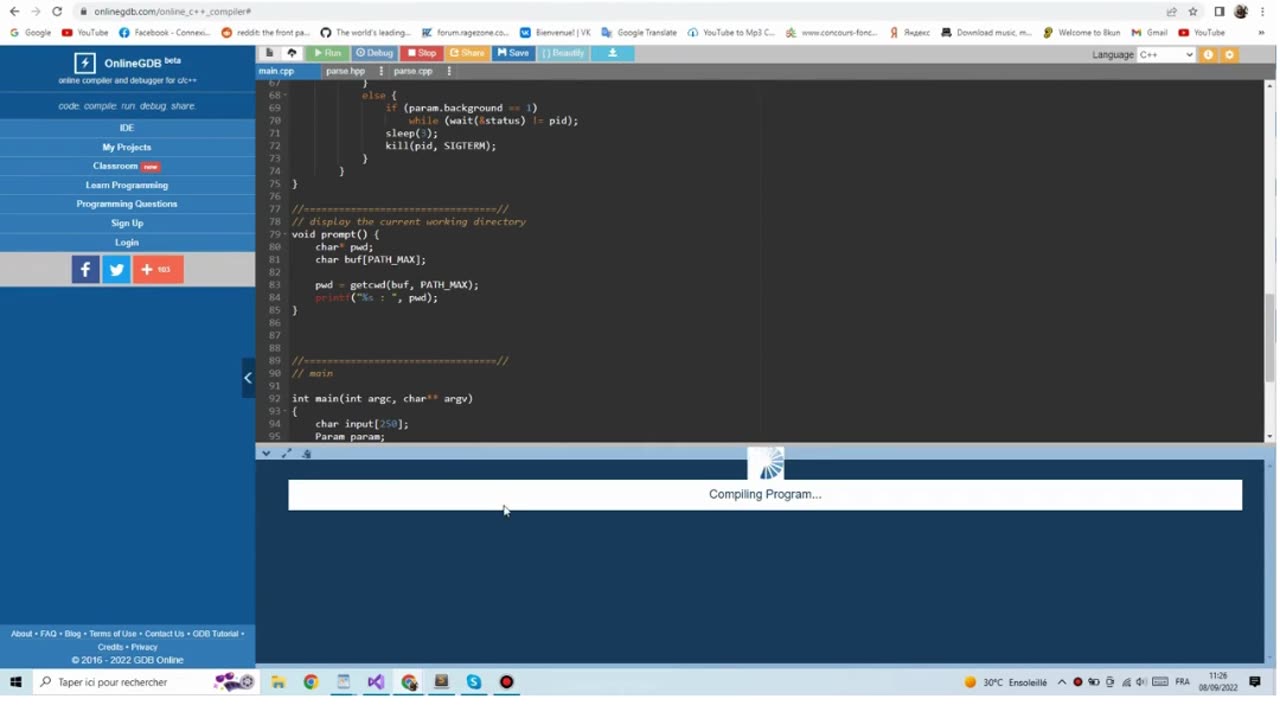The width and height of the screenshot is (1280, 720).
Task: Open File Explorer from the taskbar
Action: (278, 682)
